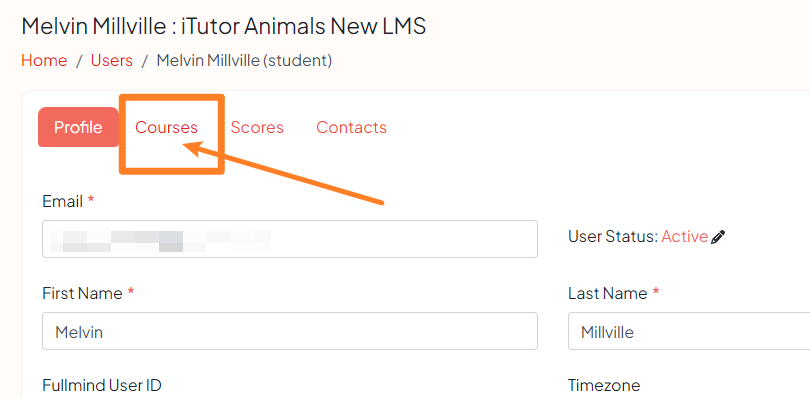Click the User Status label text
The width and height of the screenshot is (810, 398).
pyautogui.click(x=613, y=237)
